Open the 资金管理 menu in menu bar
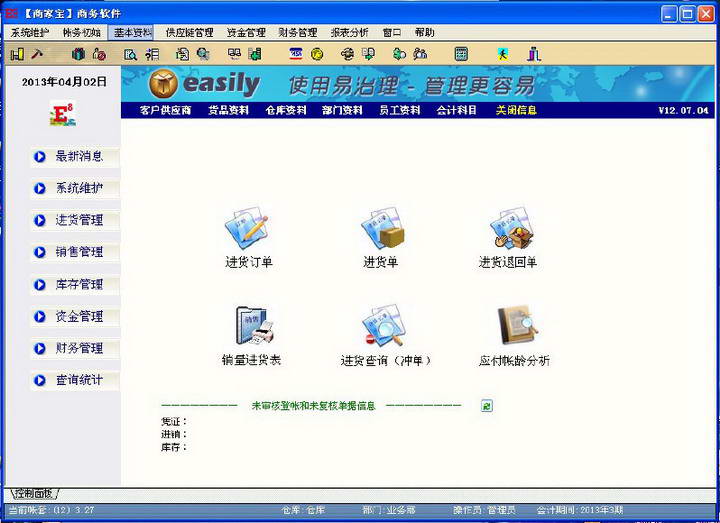 tap(246, 33)
